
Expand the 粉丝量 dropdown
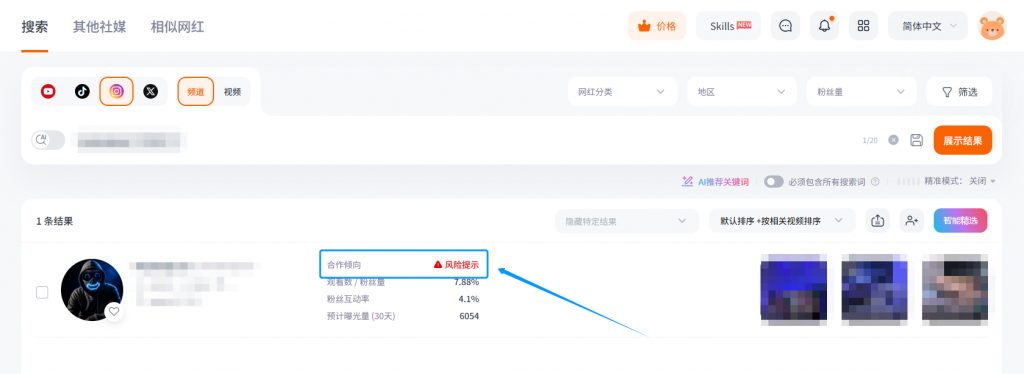point(861,91)
